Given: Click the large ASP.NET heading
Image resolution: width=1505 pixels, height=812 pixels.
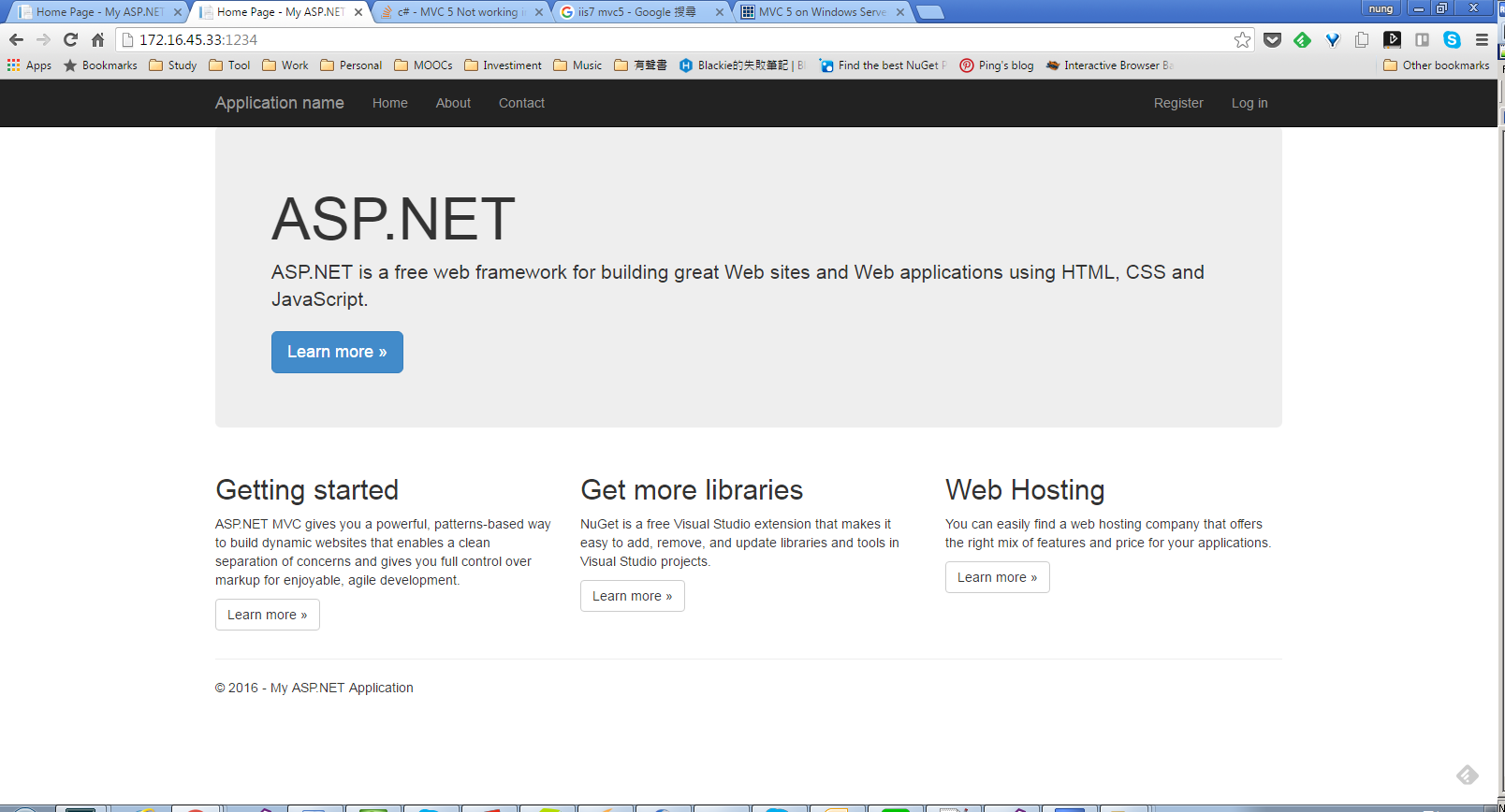Looking at the screenshot, I should tap(393, 219).
